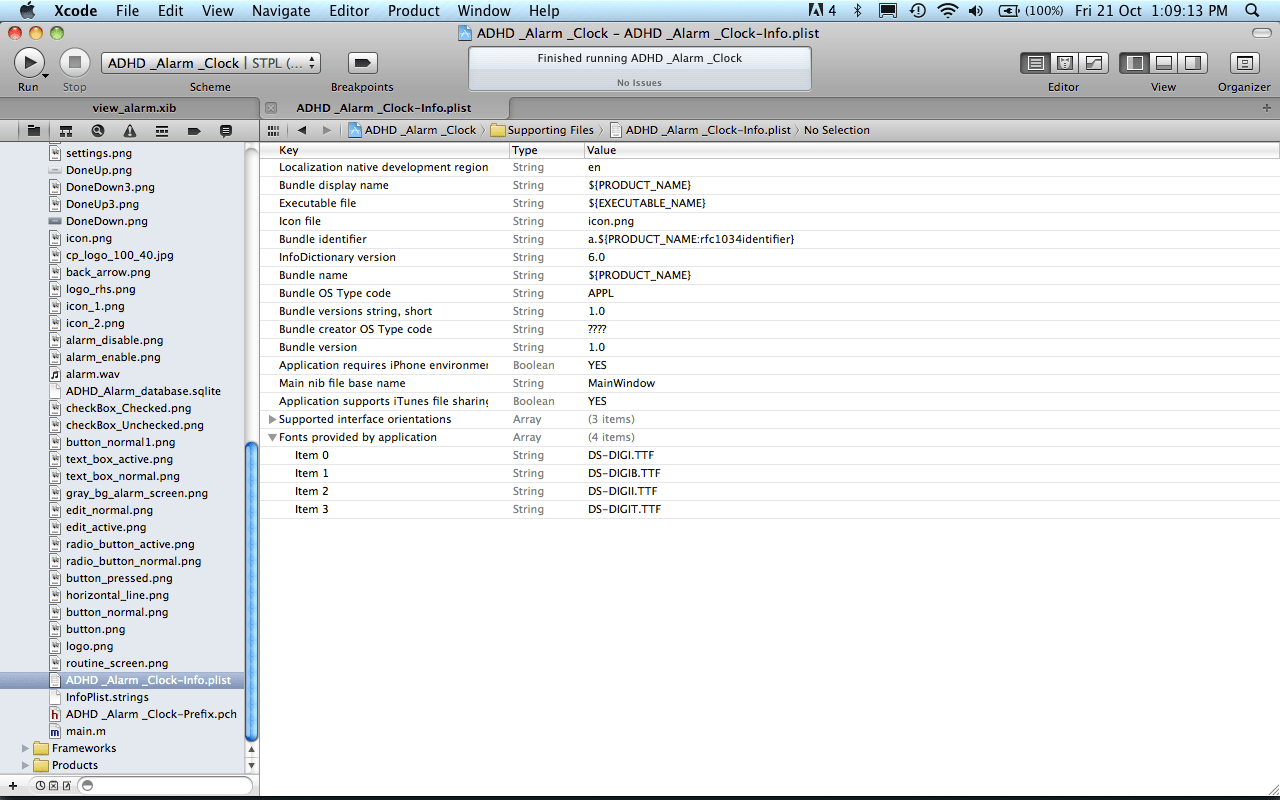Image resolution: width=1280 pixels, height=800 pixels.
Task: Show the Breakpoint navigator
Action: [x=194, y=130]
